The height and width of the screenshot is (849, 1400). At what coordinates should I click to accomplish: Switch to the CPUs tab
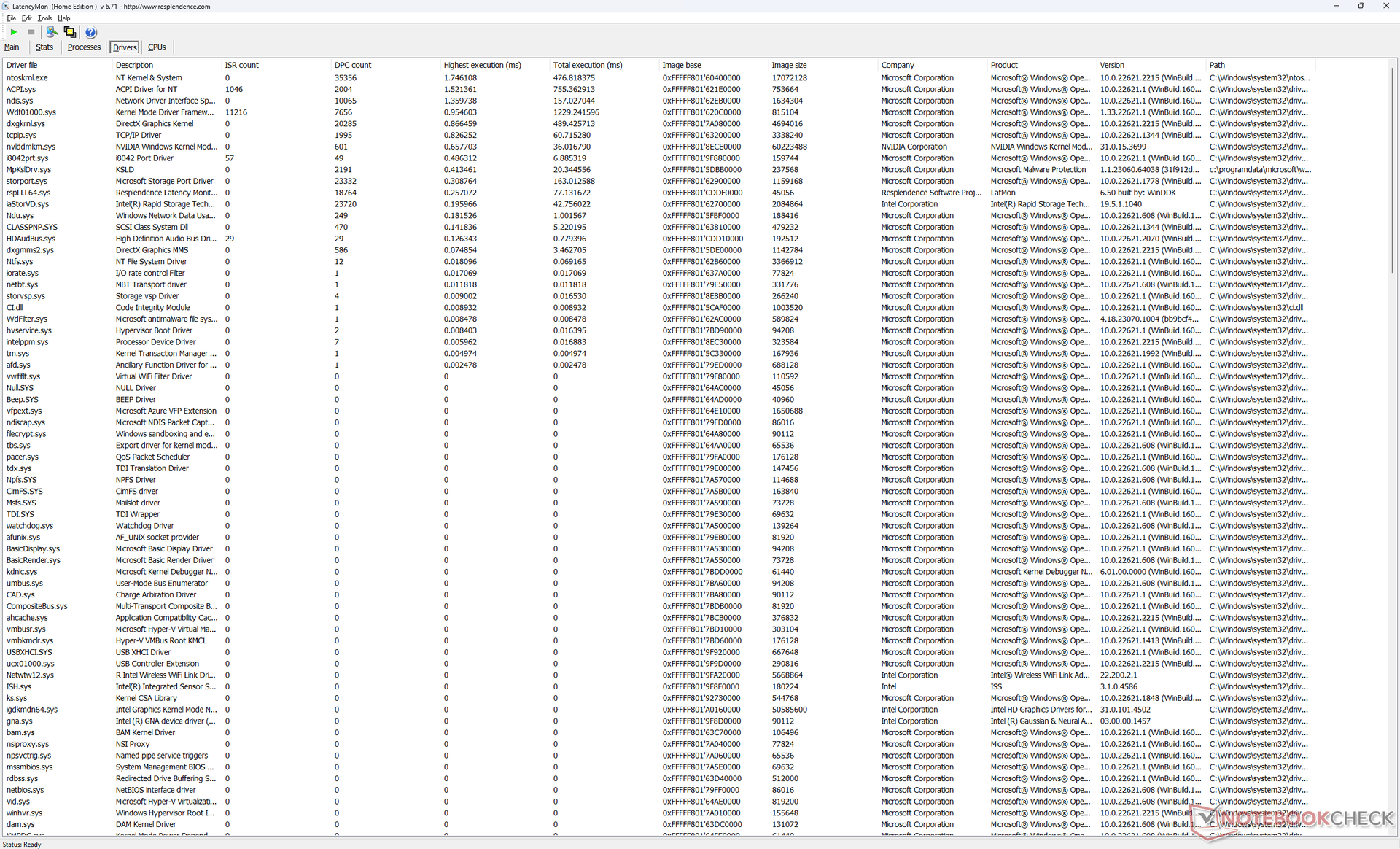(x=157, y=47)
